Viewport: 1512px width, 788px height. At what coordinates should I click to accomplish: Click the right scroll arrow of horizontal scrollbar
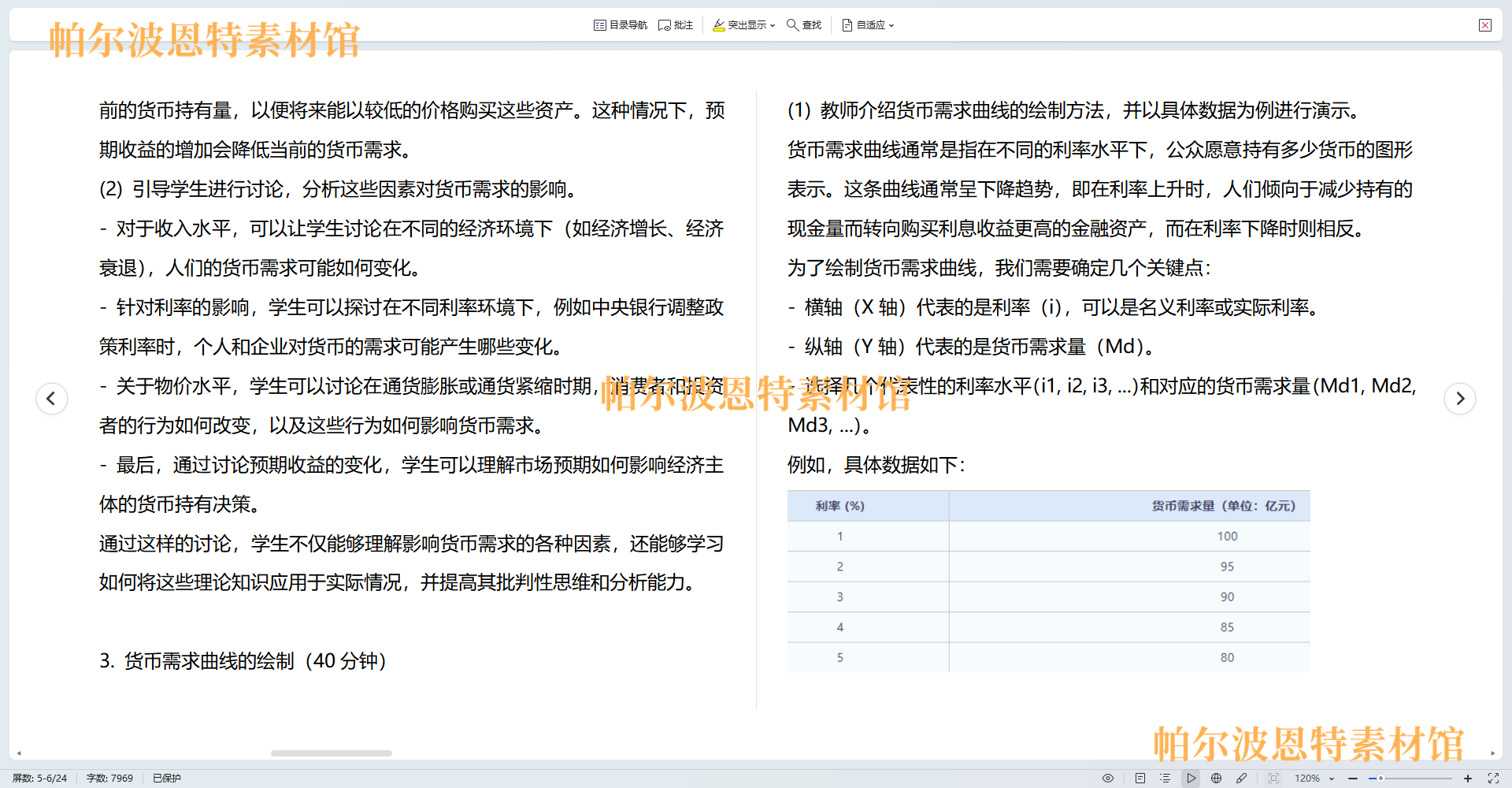coord(1492,753)
